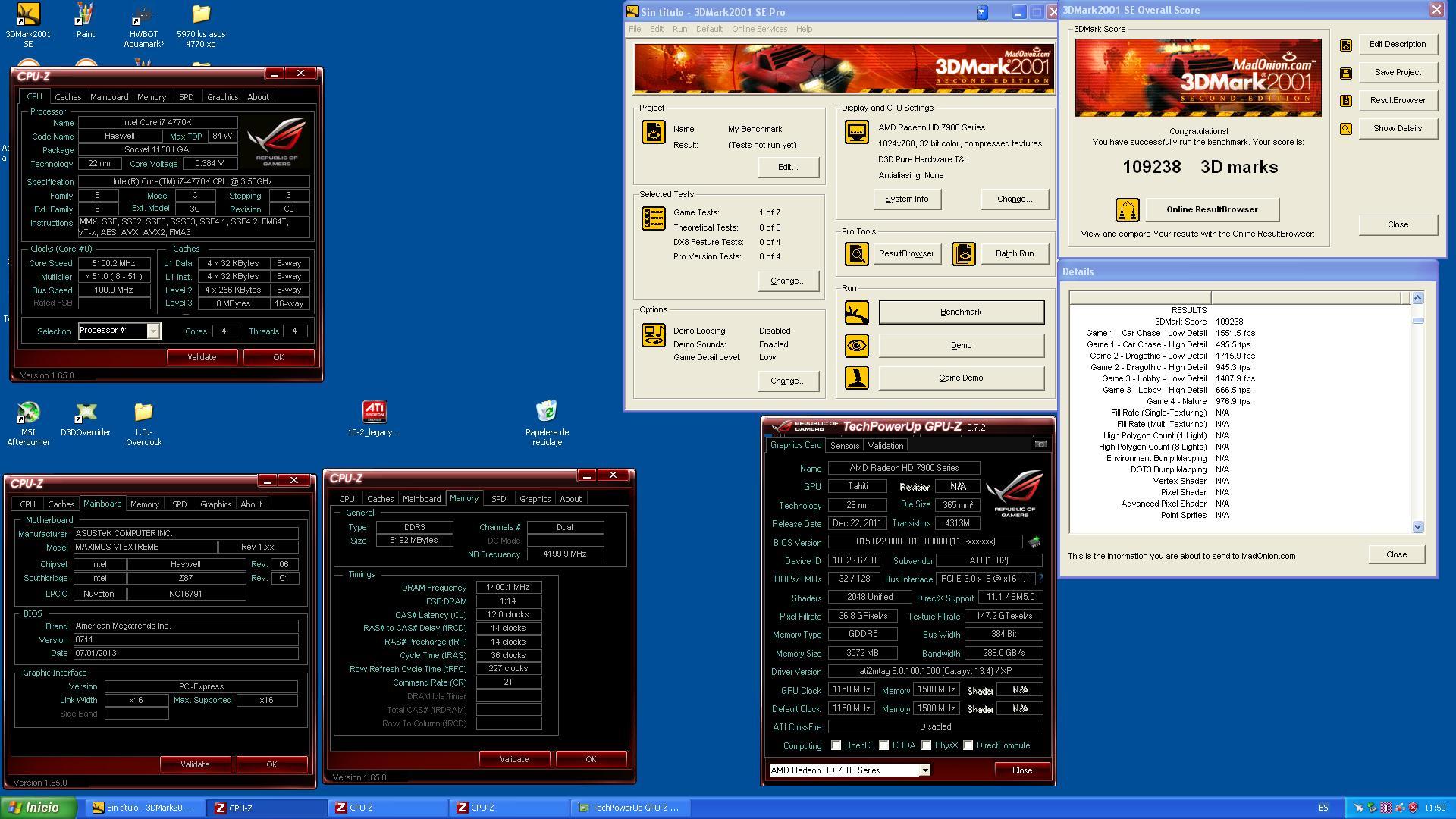Click the System Info button in 3DMark
Viewport: 1456px width, 819px height.
pyautogui.click(x=906, y=199)
